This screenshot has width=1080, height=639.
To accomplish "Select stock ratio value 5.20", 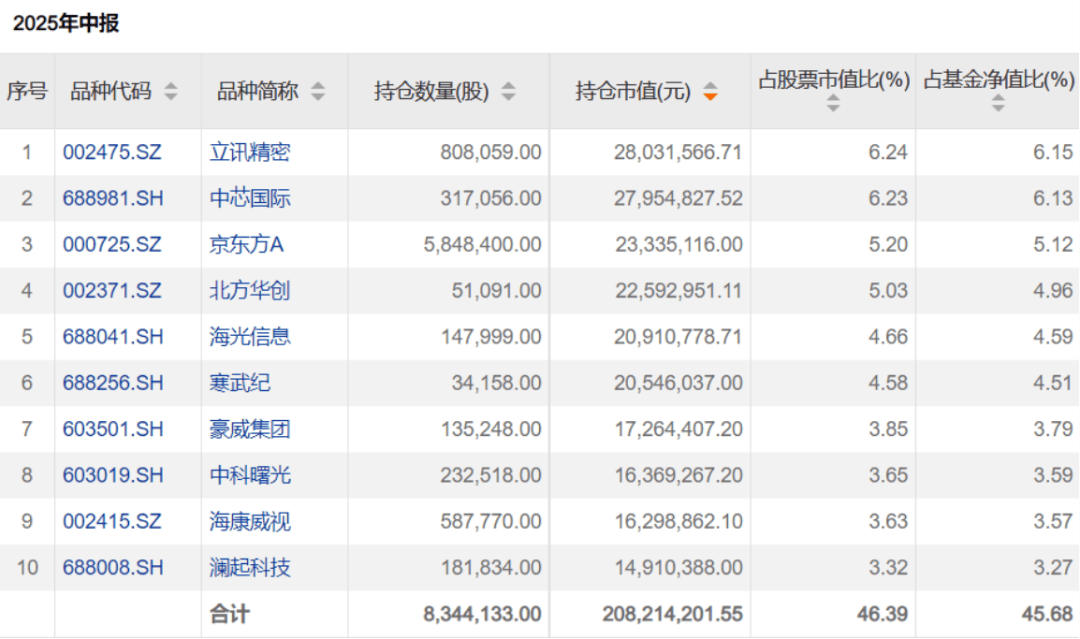I will [x=888, y=244].
